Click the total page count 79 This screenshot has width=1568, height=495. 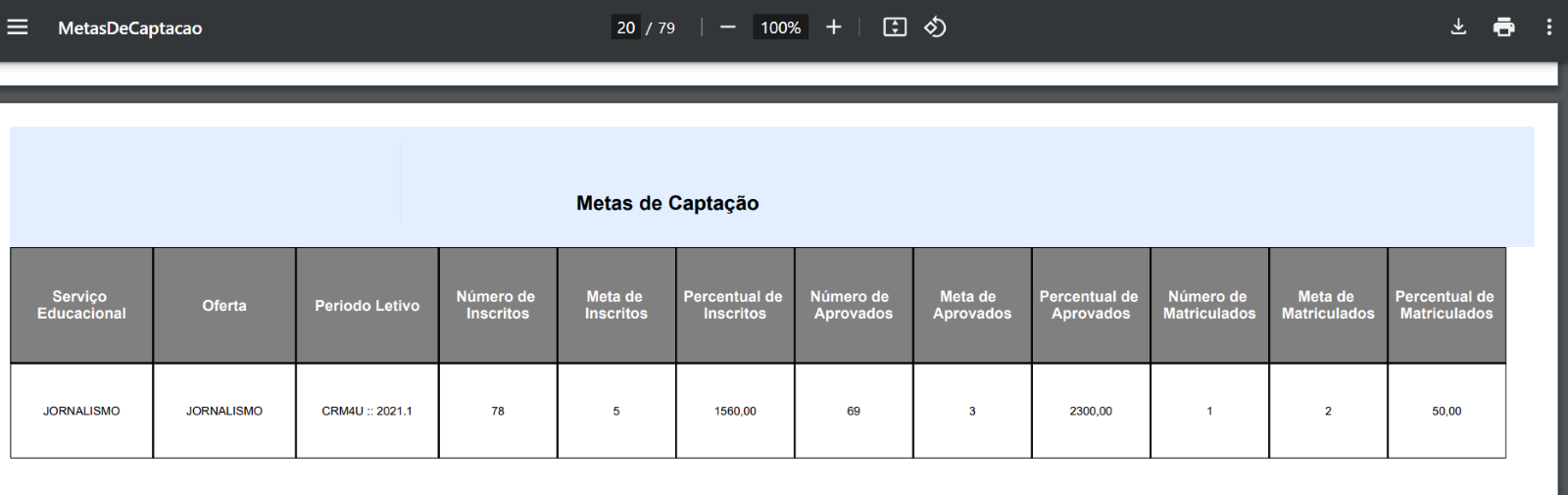(666, 28)
